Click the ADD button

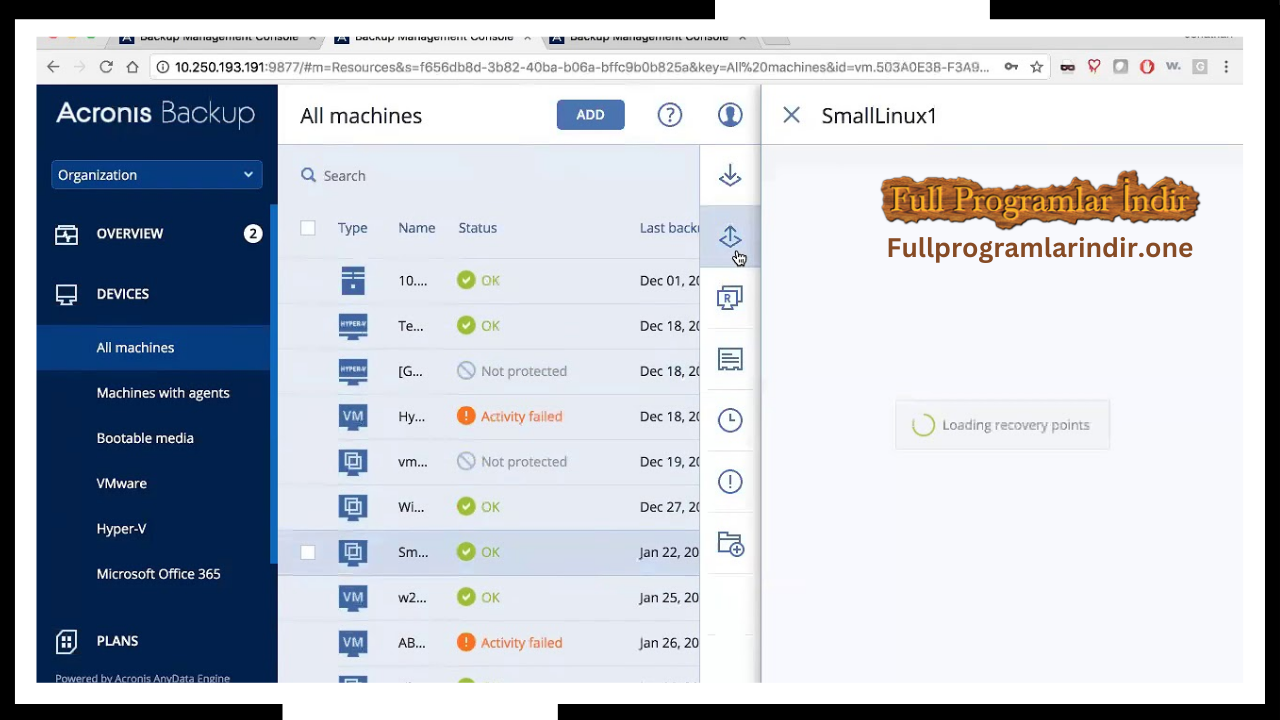(x=590, y=115)
